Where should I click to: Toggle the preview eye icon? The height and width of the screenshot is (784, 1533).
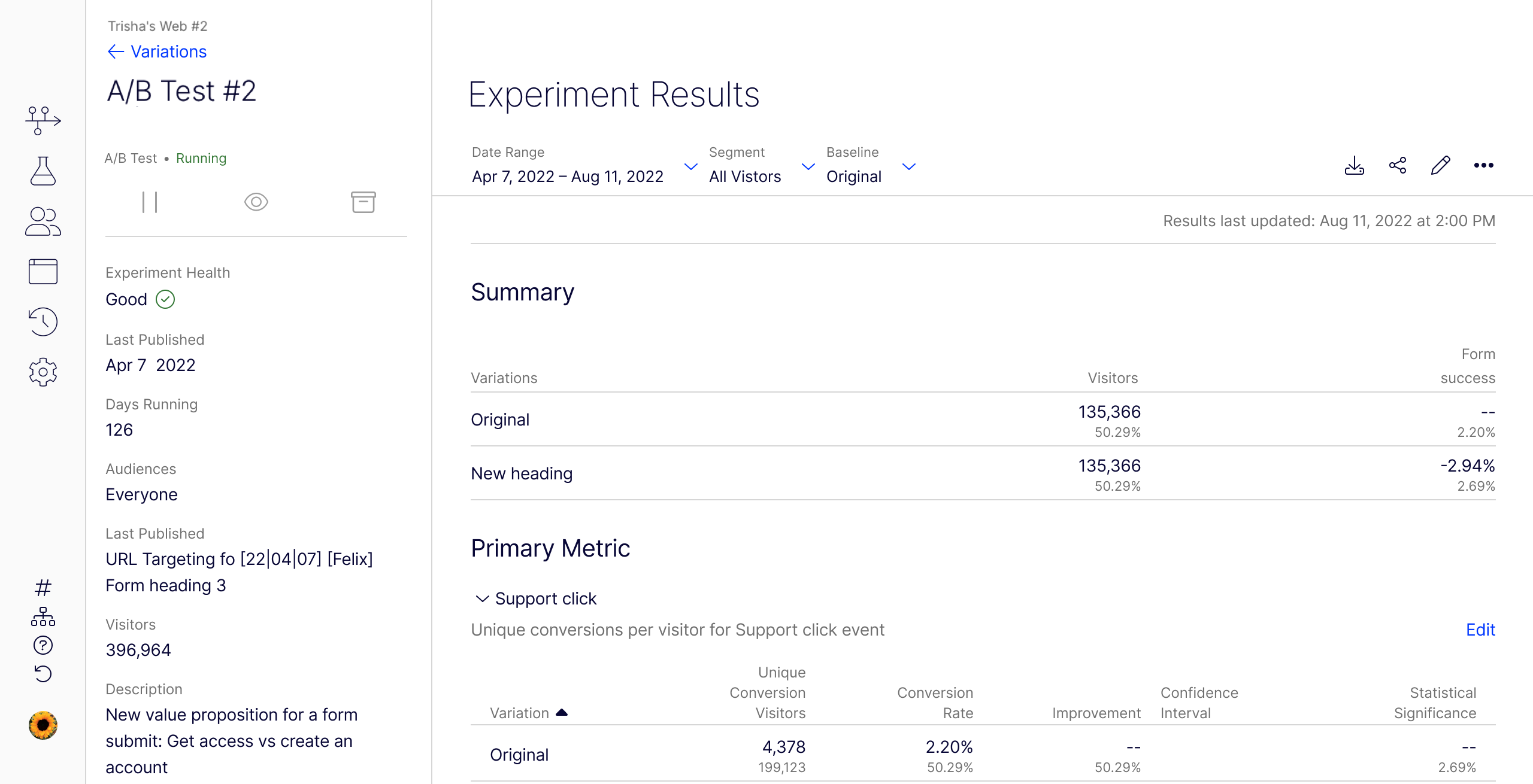256,202
